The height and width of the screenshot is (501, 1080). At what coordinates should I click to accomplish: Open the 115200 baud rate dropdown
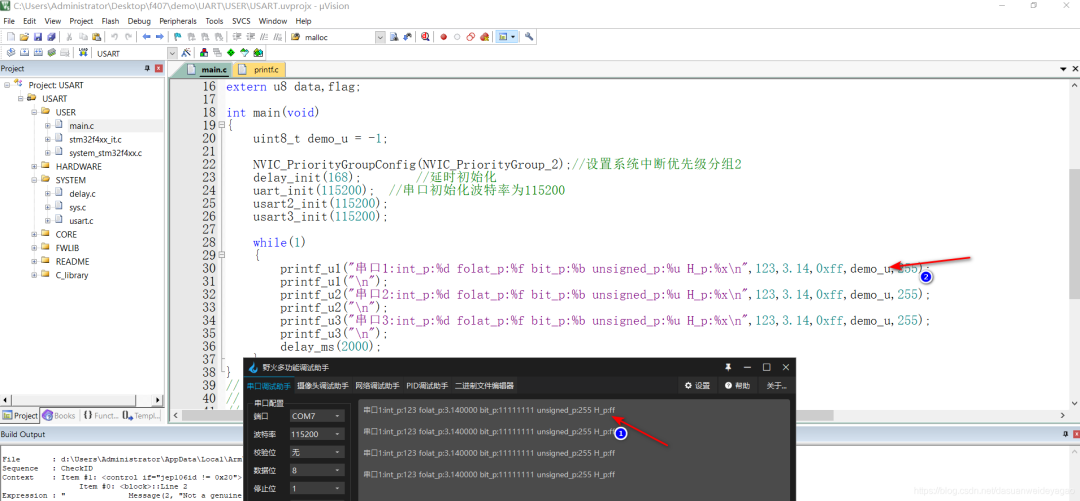pyautogui.click(x=317, y=434)
